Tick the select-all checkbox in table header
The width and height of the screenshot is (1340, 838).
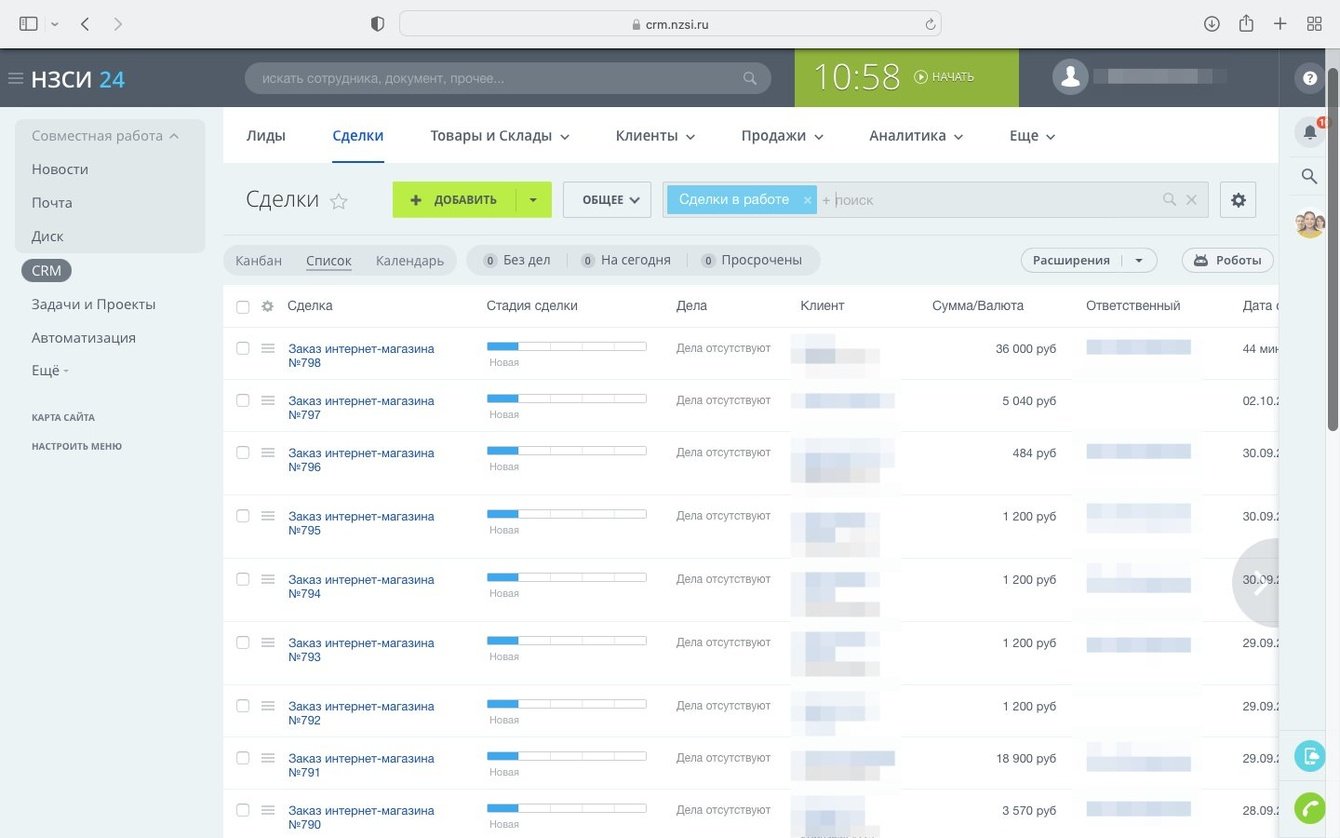coord(243,307)
